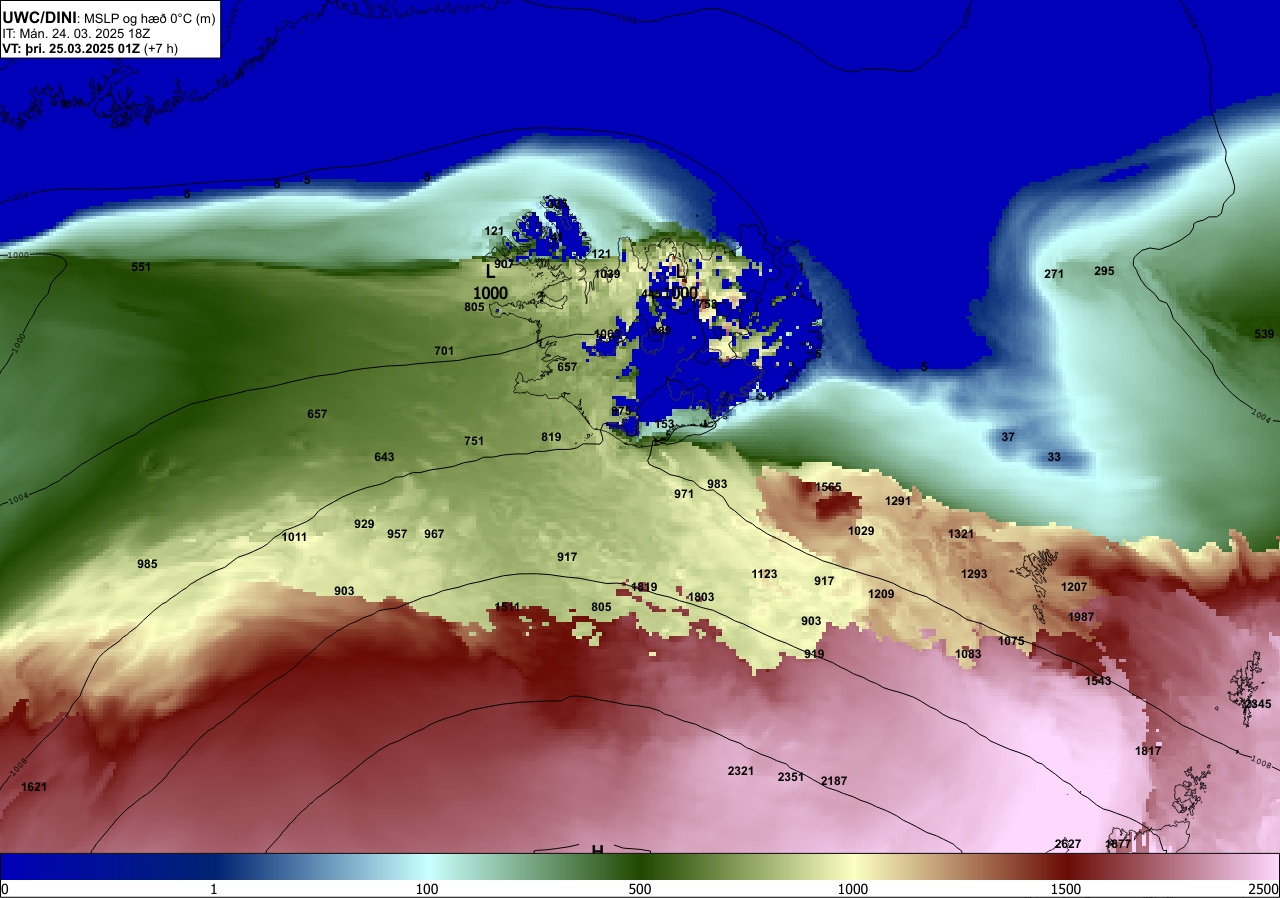Click the 1123 height value
Image resolution: width=1280 pixels, height=898 pixels.
click(x=764, y=574)
